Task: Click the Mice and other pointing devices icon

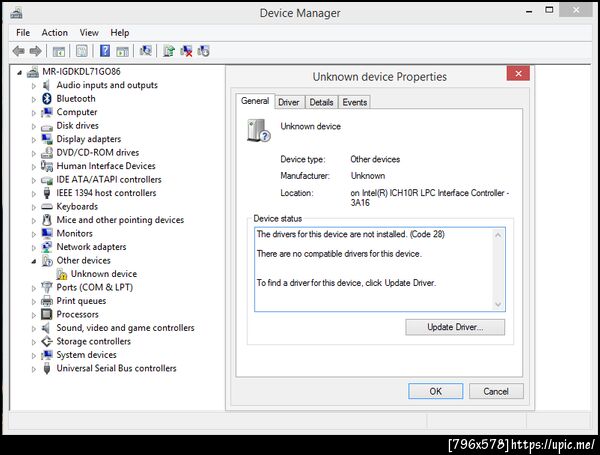Action: point(47,220)
